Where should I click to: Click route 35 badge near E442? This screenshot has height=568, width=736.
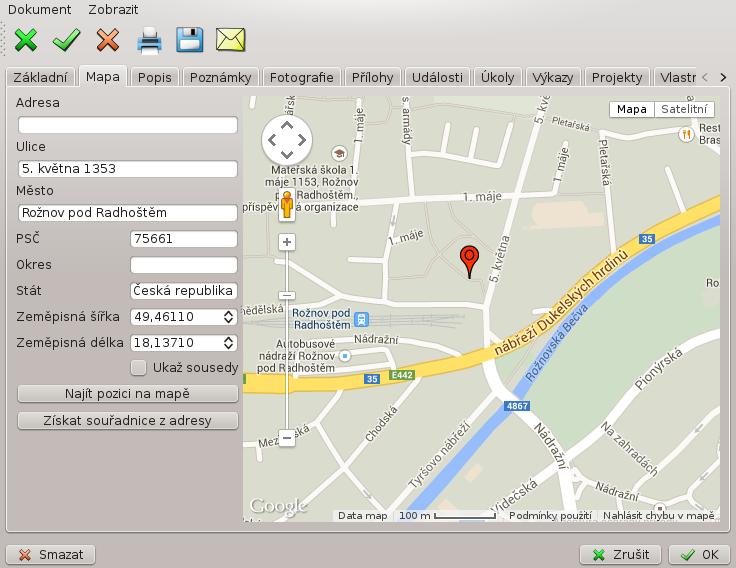372,379
